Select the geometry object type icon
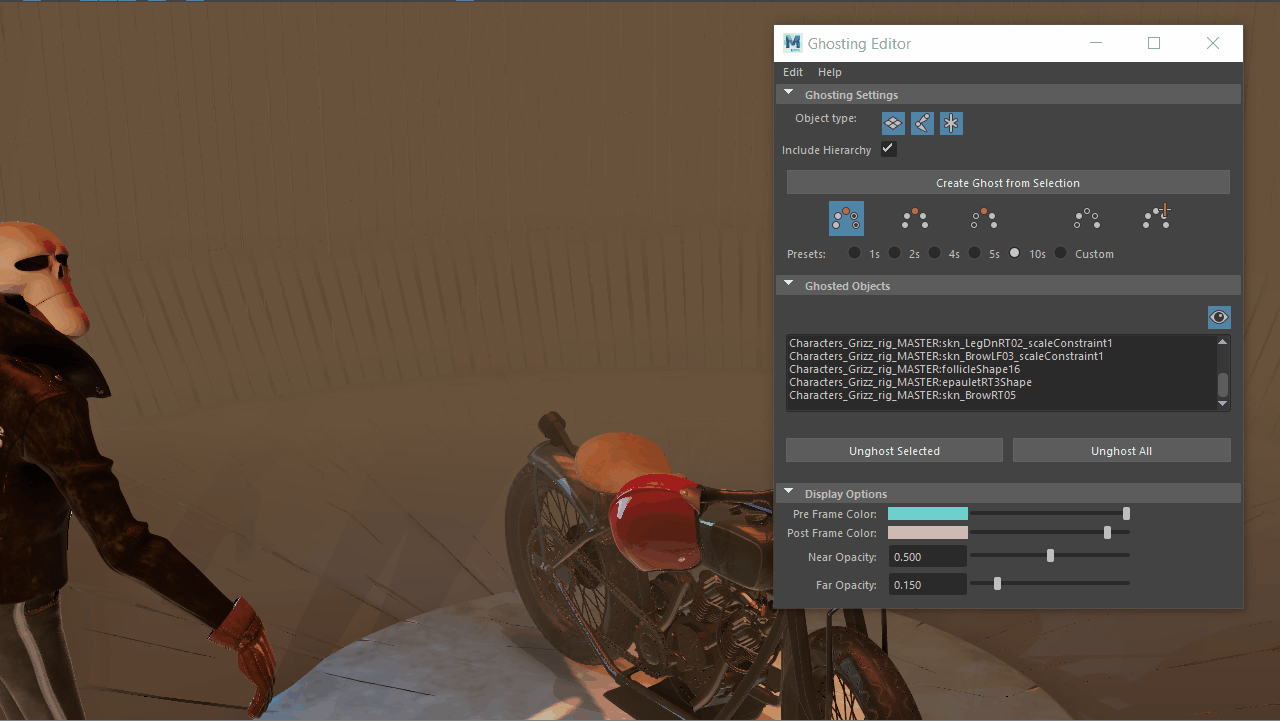The image size is (1280, 721). pyautogui.click(x=893, y=123)
